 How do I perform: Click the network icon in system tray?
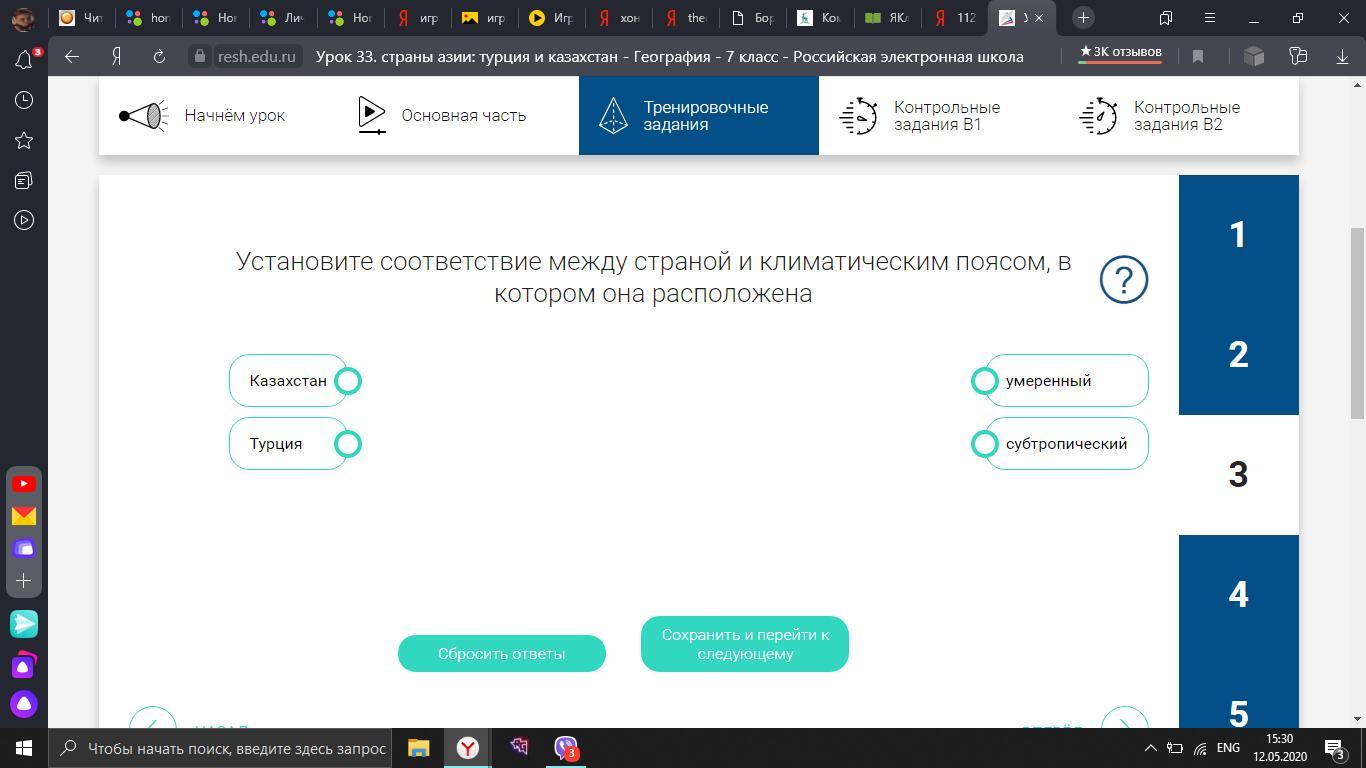[x=1200, y=748]
